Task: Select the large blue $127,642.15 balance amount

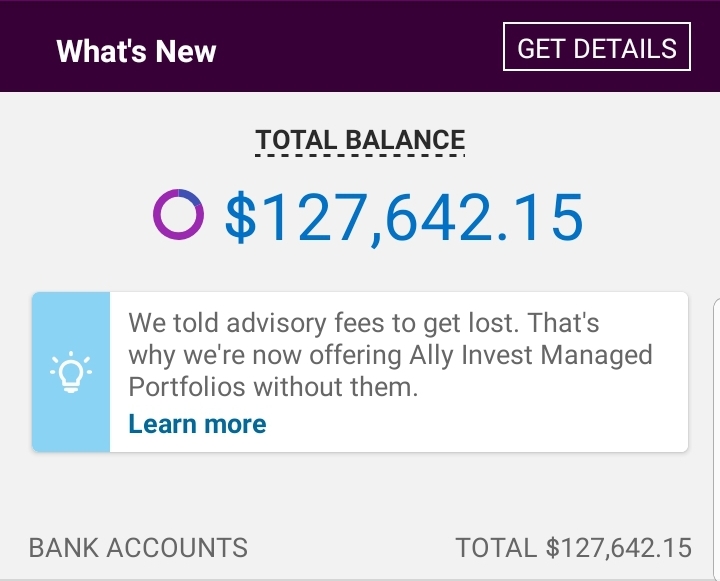Action: [x=403, y=216]
